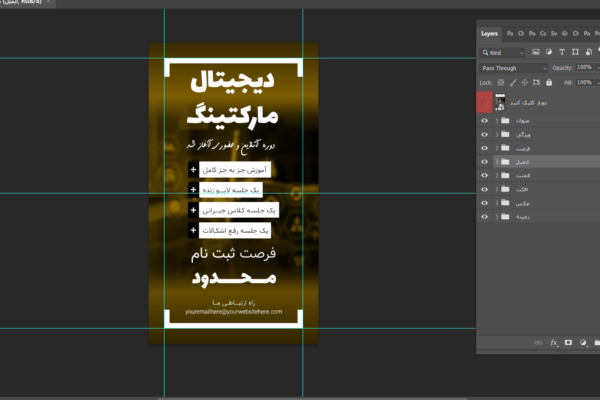Click the lock image pixels brush icon
The image size is (600, 400).
pos(511,82)
